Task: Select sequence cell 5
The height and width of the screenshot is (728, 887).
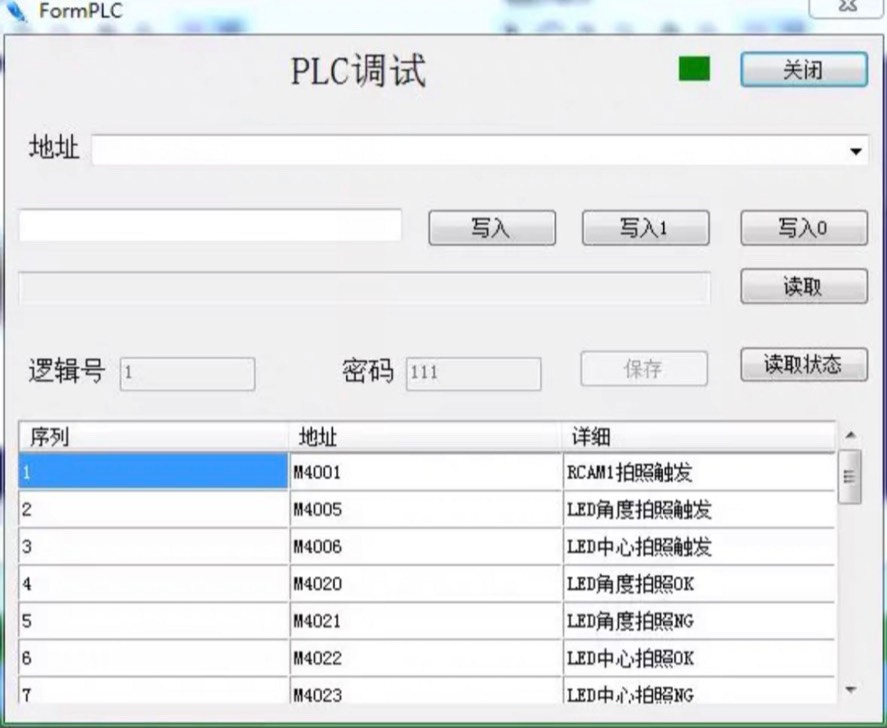Action: [x=154, y=621]
